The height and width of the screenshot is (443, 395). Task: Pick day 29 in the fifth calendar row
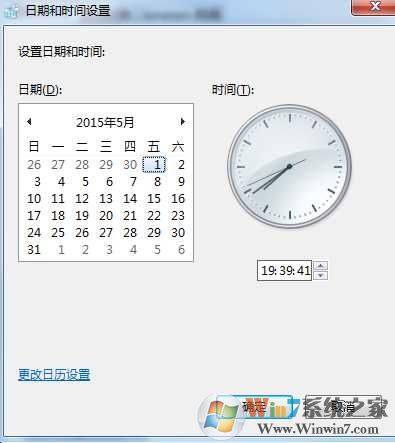(x=154, y=233)
